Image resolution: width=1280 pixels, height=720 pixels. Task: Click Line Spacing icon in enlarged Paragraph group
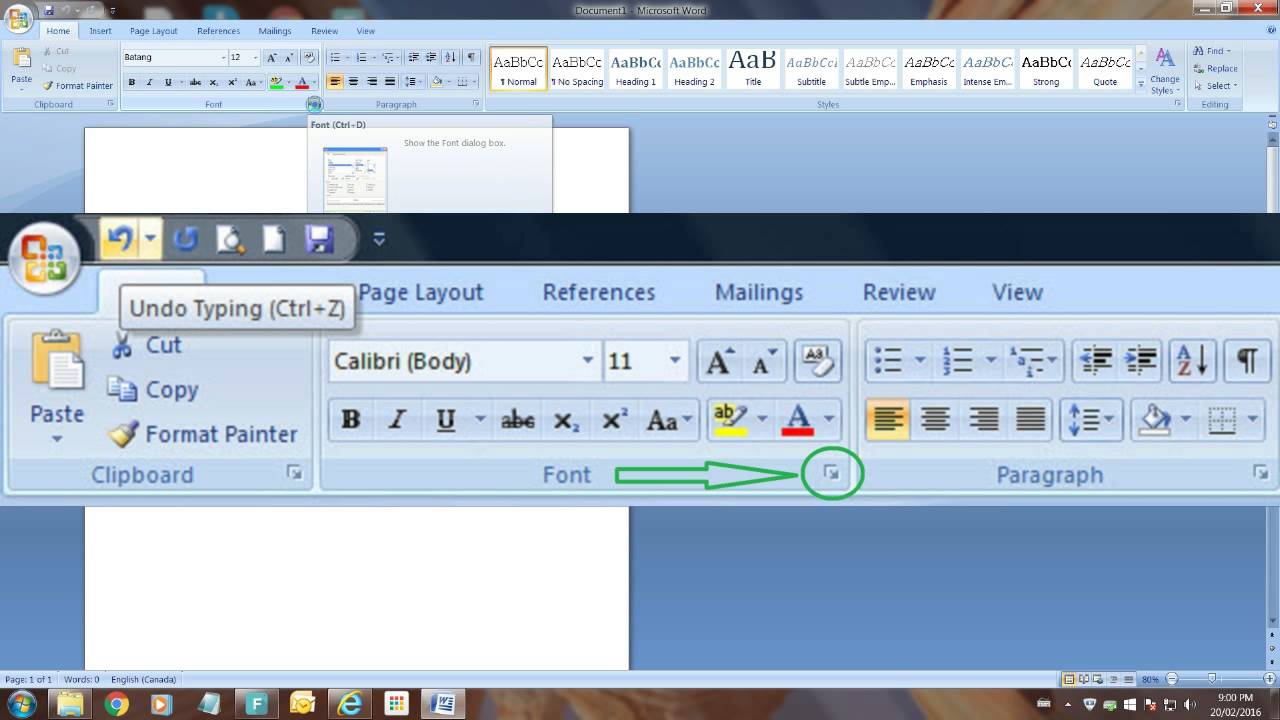[x=1084, y=419]
